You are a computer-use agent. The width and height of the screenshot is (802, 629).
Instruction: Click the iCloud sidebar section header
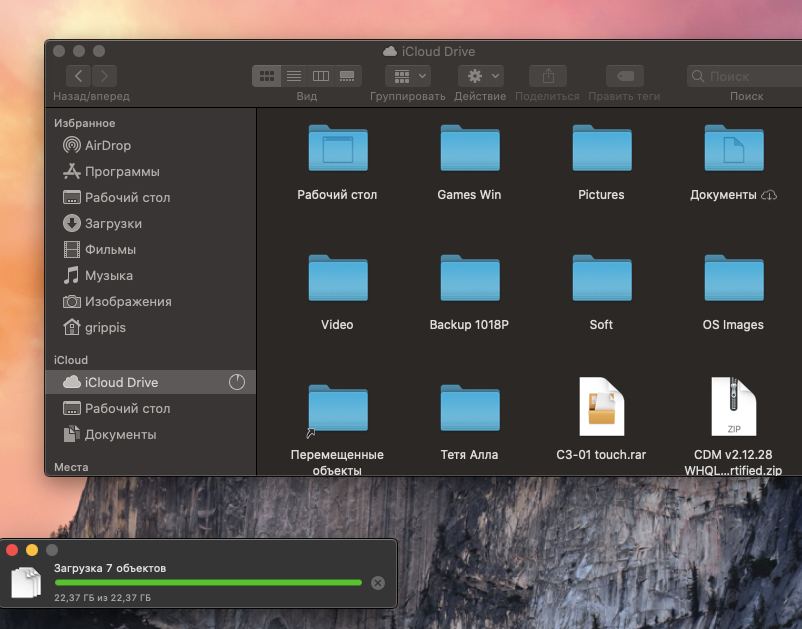tap(71, 360)
